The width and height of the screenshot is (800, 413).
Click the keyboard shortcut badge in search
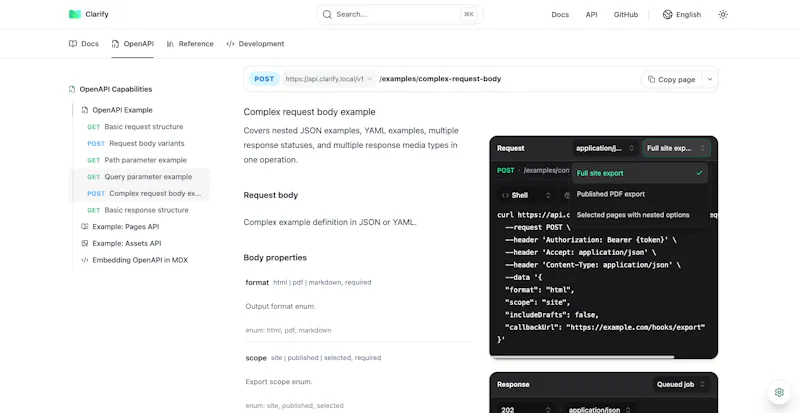tap(469, 14)
